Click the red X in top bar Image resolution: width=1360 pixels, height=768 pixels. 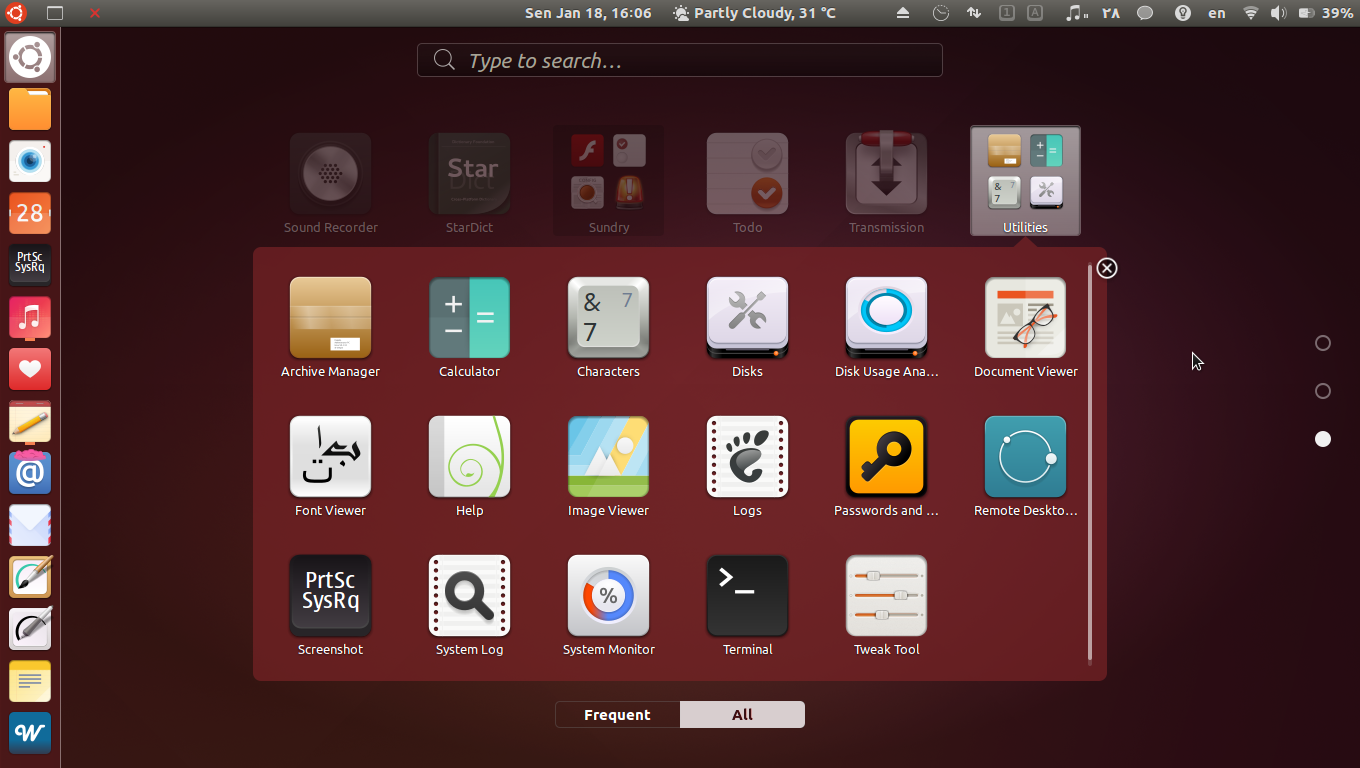[95, 13]
